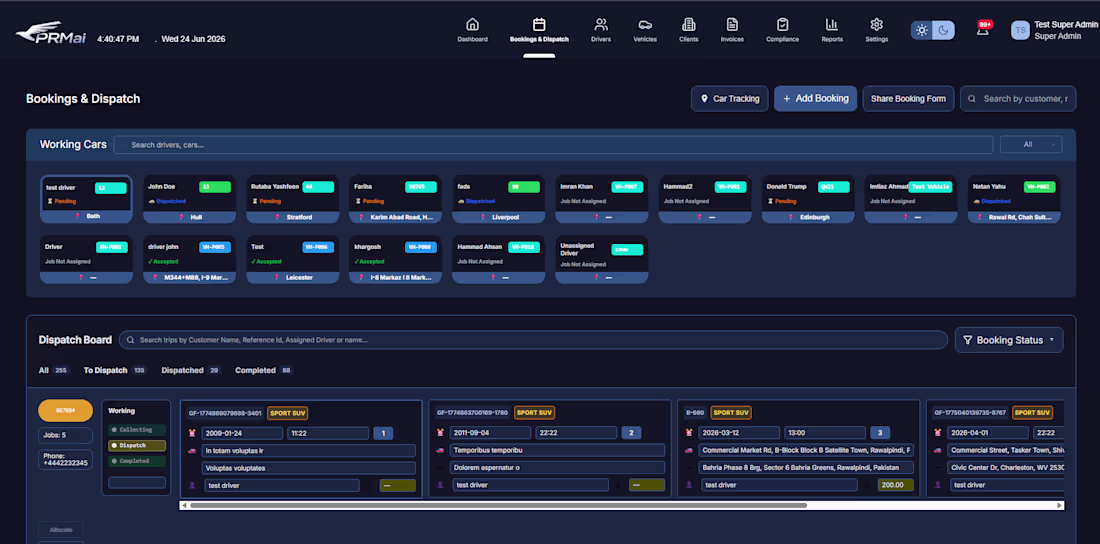Click date field 2009-01-24
The width and height of the screenshot is (1100, 544).
coord(242,433)
